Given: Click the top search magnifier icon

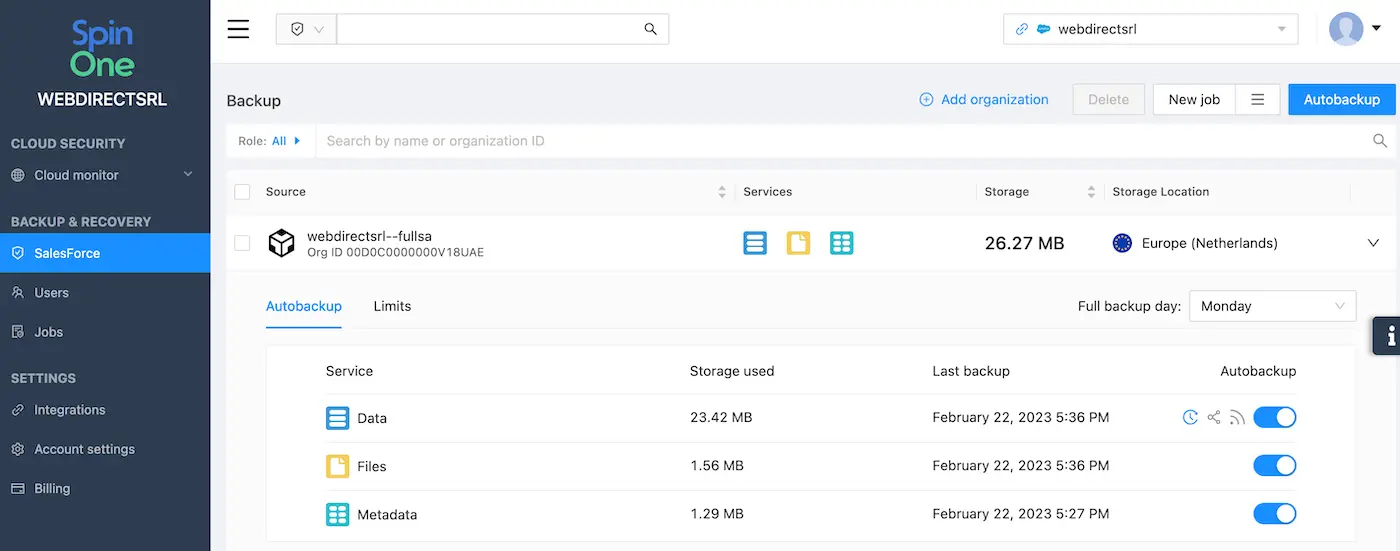Looking at the screenshot, I should (x=650, y=29).
